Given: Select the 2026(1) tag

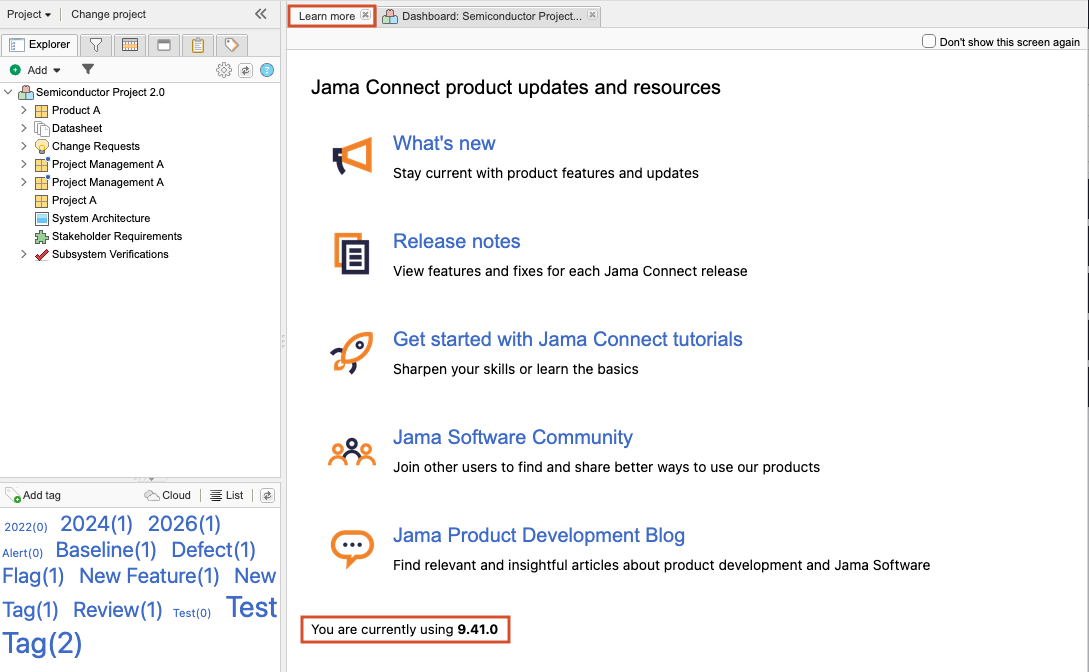Looking at the screenshot, I should 184,523.
